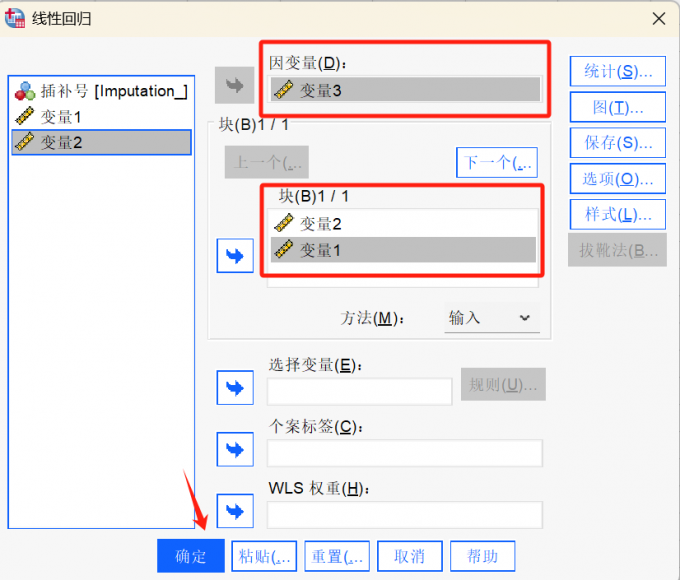
Task: Click into the 个案标签(C) field
Action: (405, 453)
